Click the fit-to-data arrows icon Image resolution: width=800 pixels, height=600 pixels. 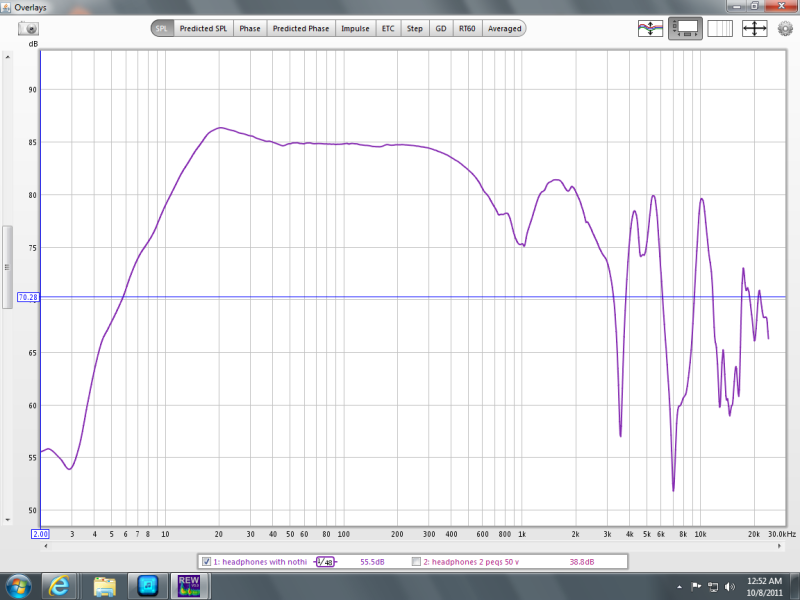[x=754, y=29]
